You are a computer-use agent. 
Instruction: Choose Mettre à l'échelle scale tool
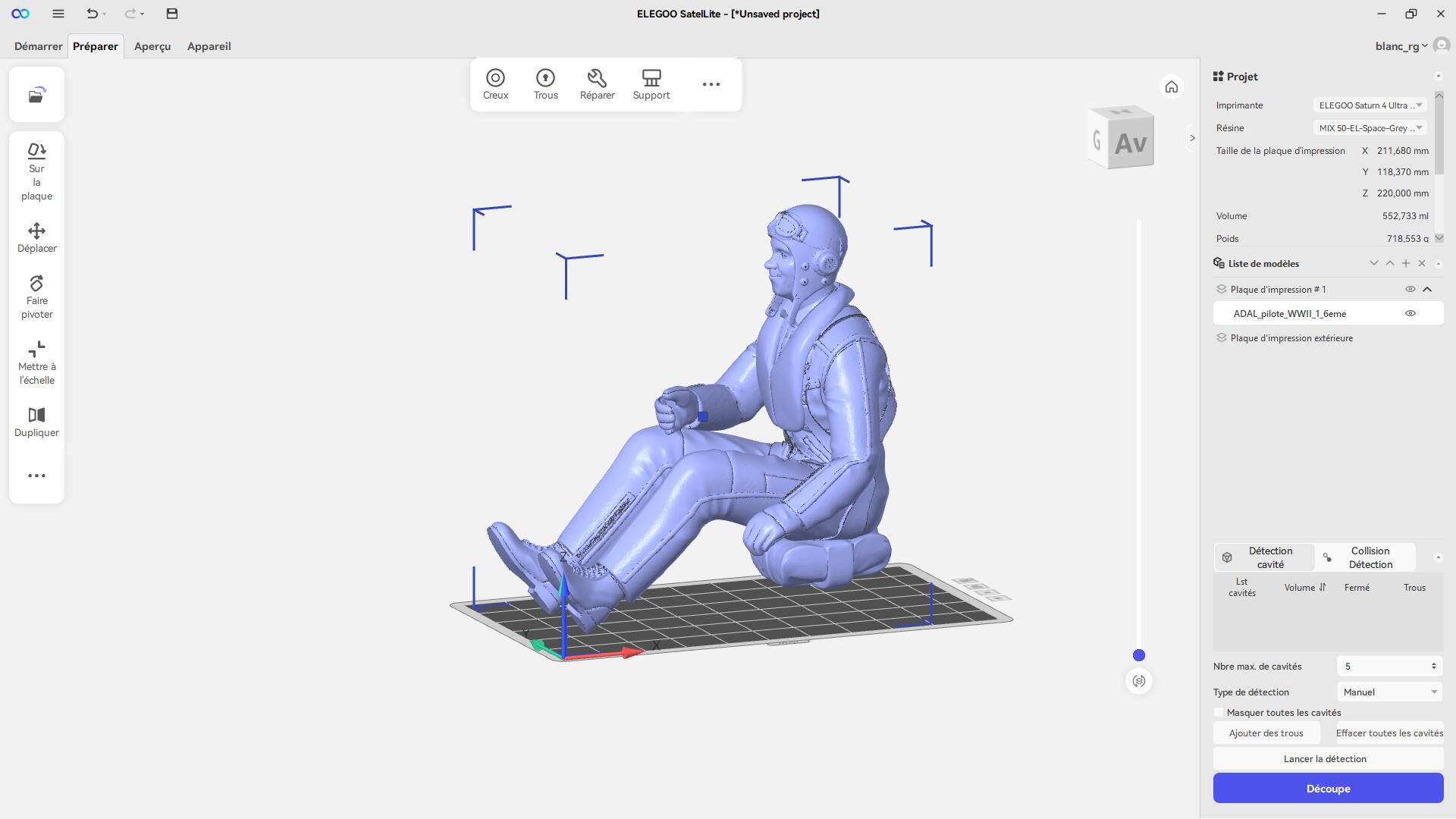[x=36, y=362]
